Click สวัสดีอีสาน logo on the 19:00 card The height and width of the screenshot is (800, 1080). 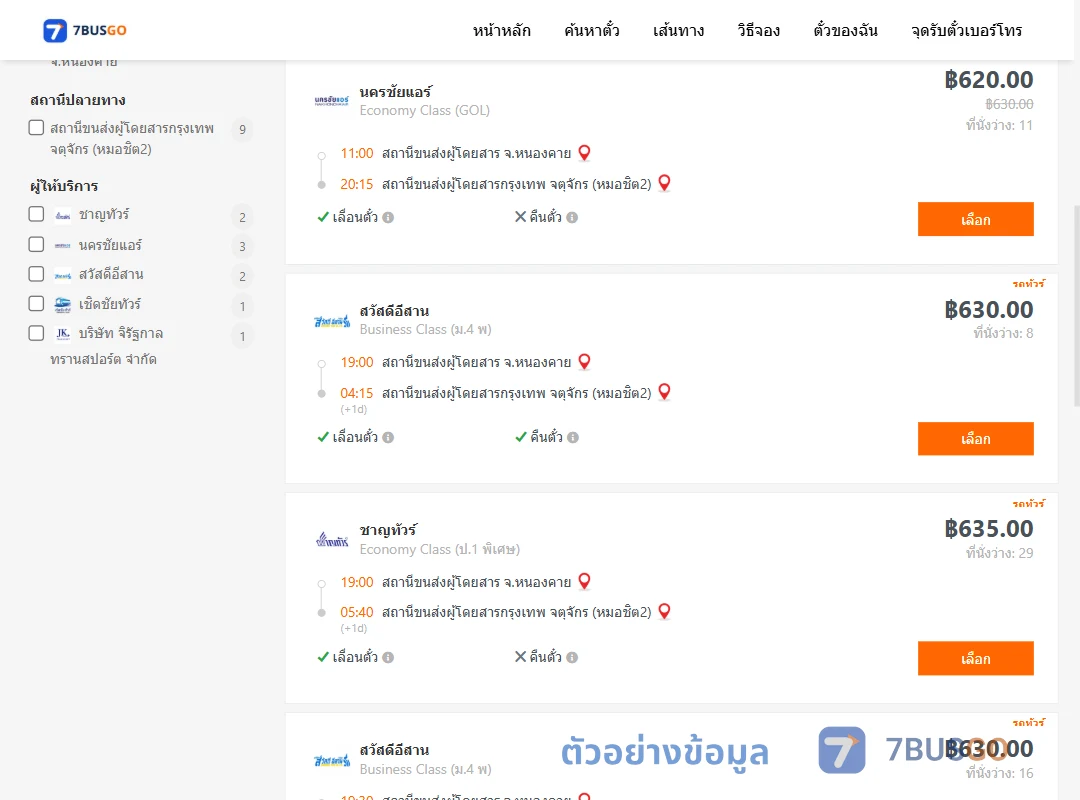[332, 321]
